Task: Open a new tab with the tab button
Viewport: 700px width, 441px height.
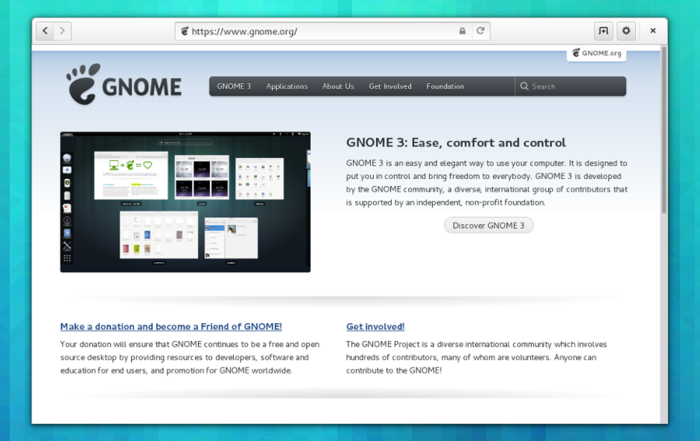Action: pyautogui.click(x=604, y=31)
